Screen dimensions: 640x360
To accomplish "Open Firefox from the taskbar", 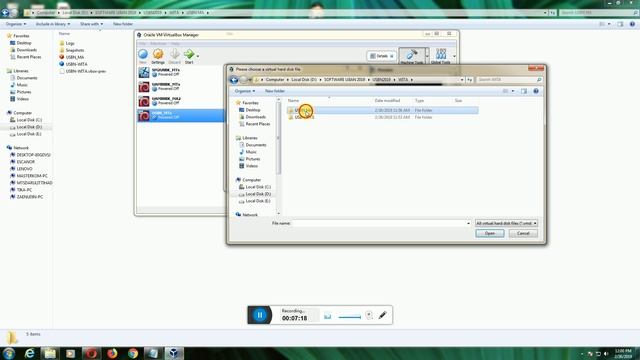I will tap(112, 353).
